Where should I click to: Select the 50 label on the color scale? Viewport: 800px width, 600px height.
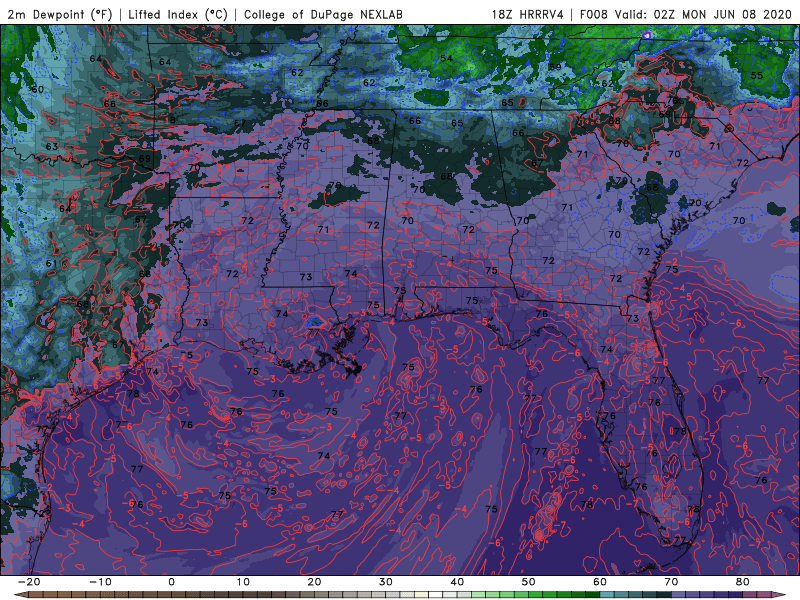tap(529, 582)
